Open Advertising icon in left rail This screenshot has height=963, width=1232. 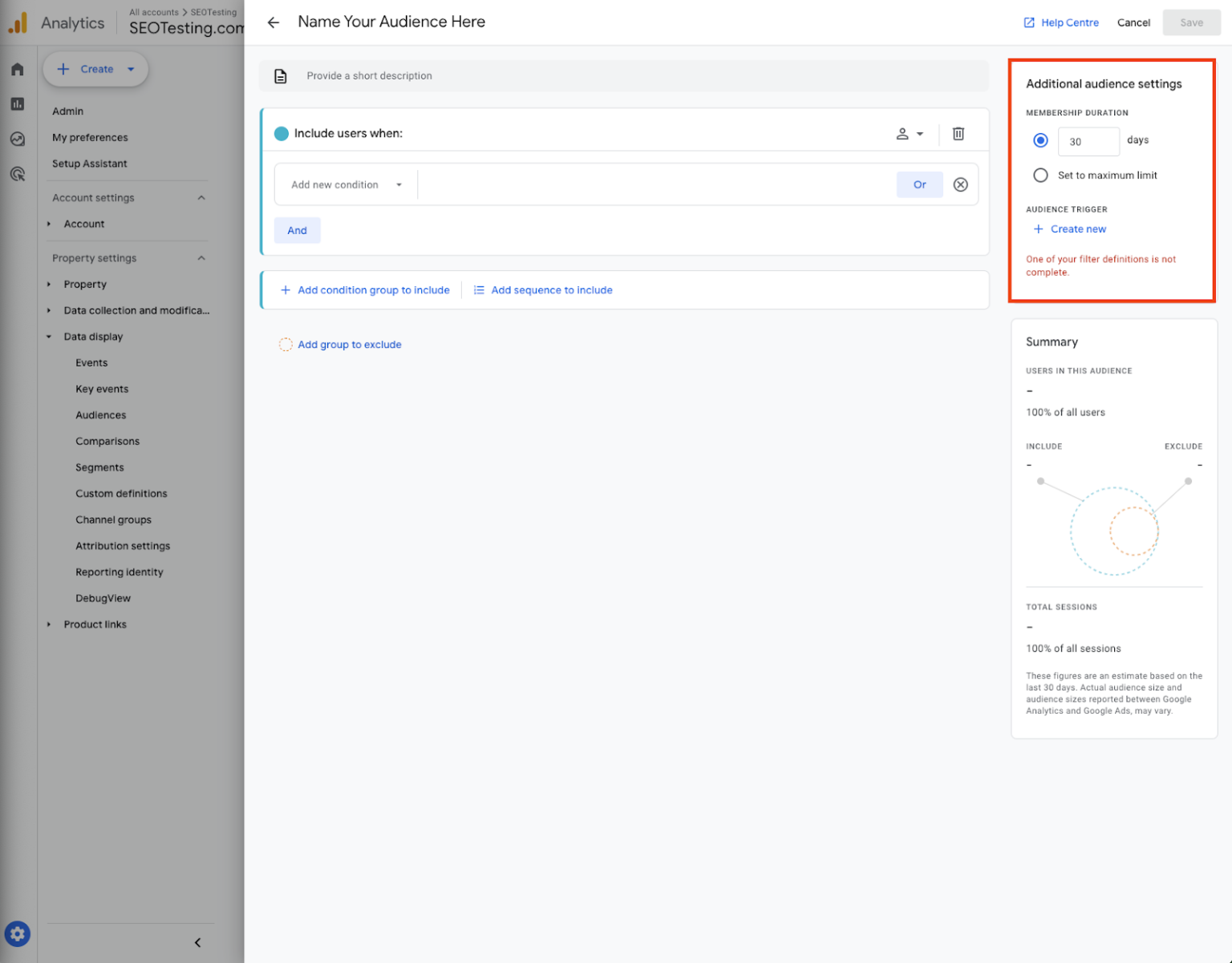18,174
